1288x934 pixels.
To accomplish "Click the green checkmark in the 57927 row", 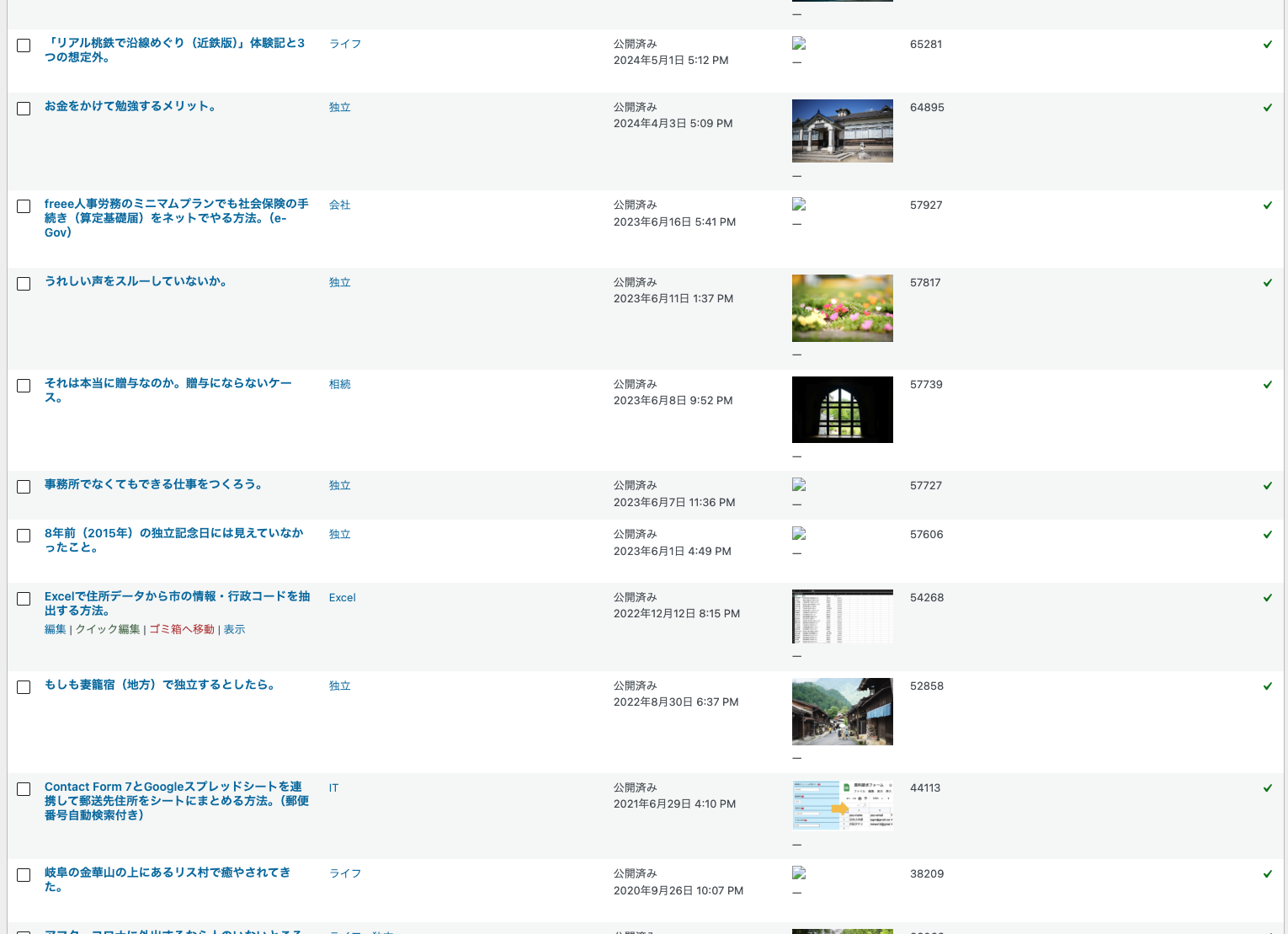I will tap(1267, 205).
